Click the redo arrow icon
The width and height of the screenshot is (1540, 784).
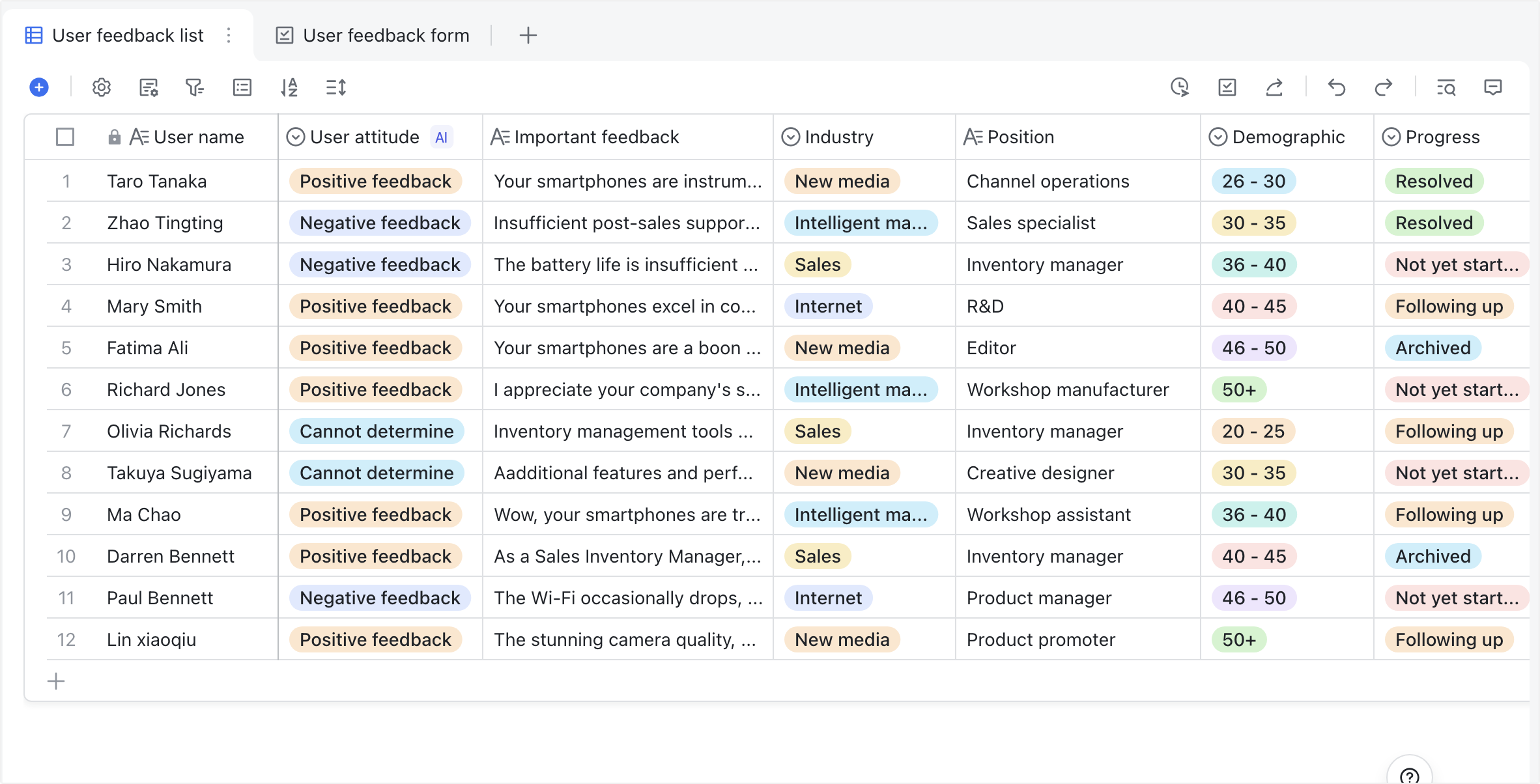[x=1383, y=87]
